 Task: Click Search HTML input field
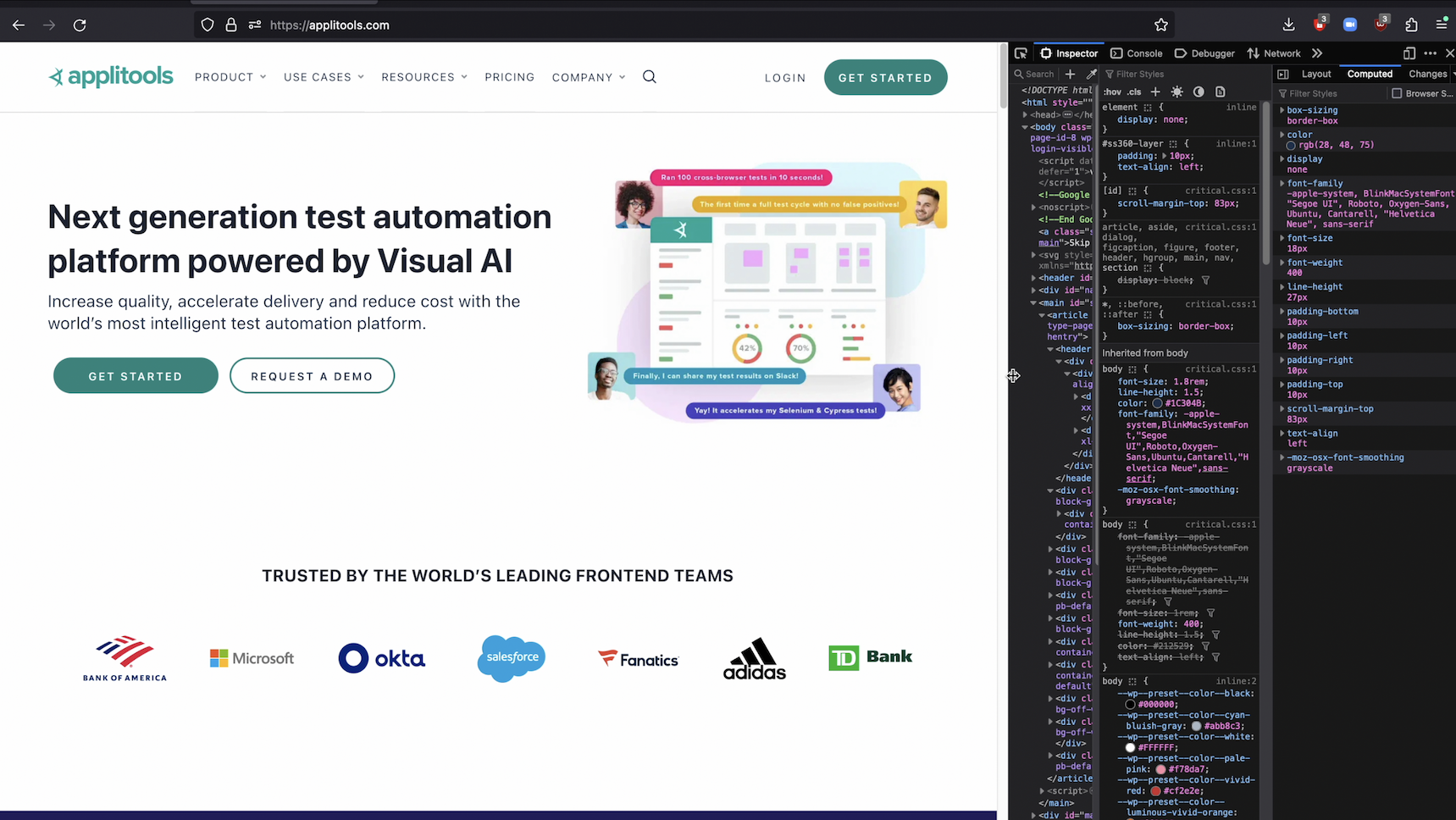coord(1036,75)
